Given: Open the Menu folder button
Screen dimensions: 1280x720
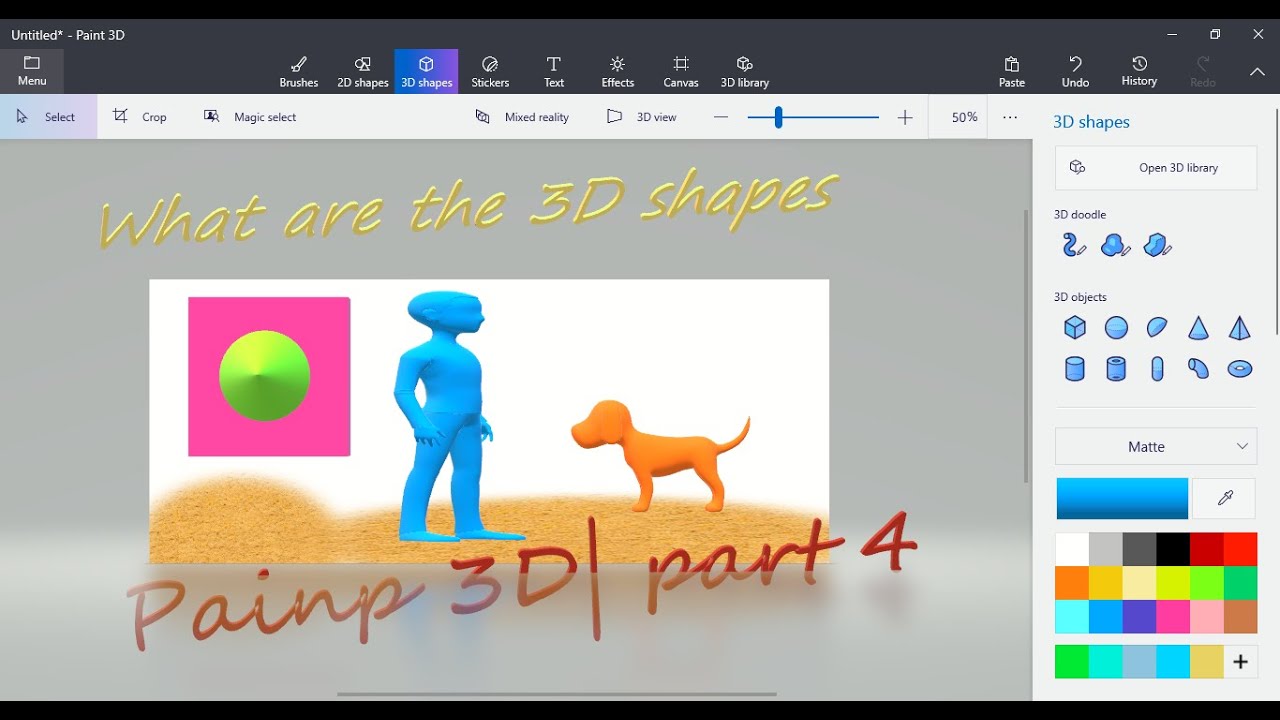Looking at the screenshot, I should tap(32, 71).
